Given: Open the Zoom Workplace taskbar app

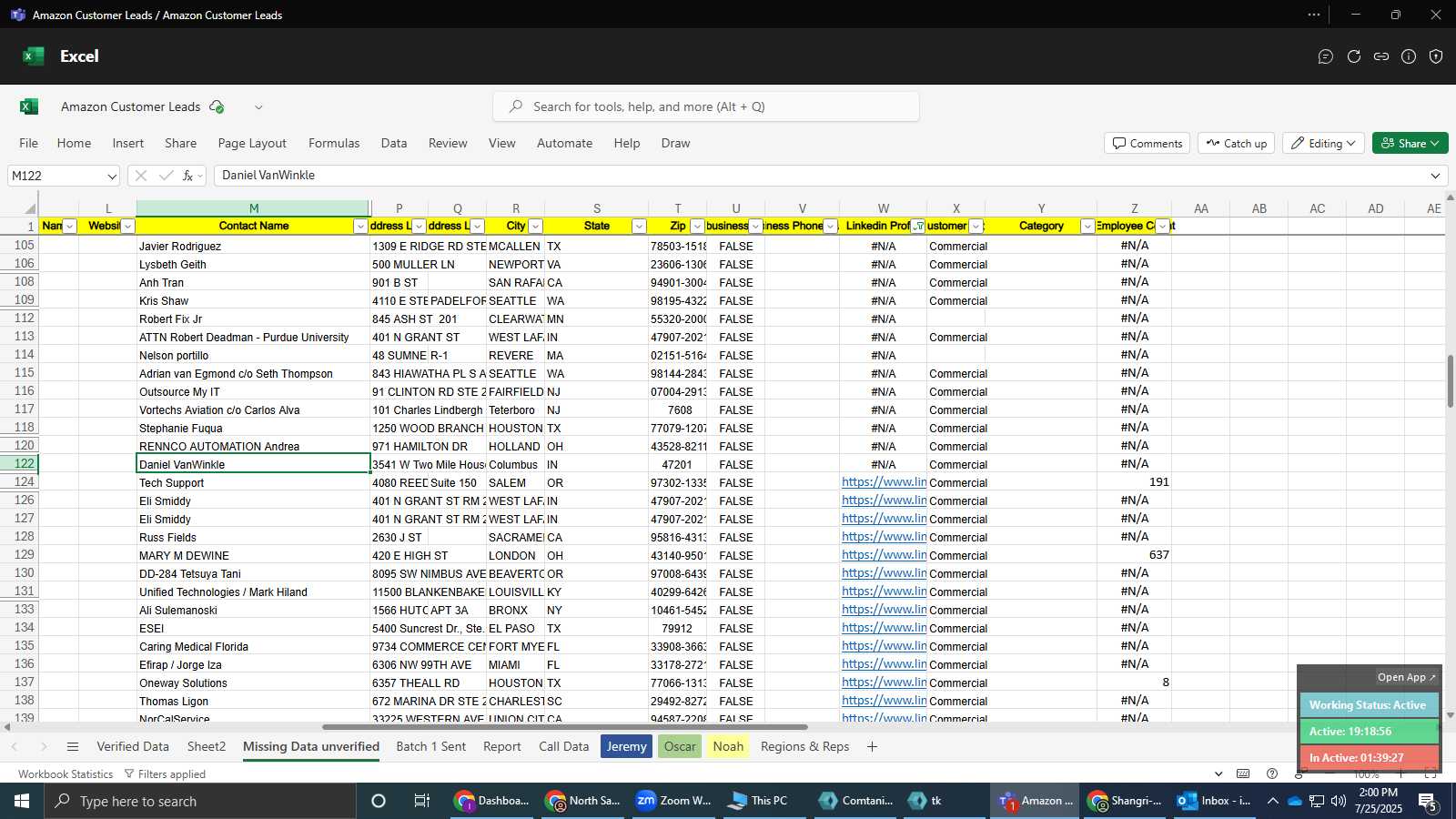Looking at the screenshot, I should coord(673,801).
